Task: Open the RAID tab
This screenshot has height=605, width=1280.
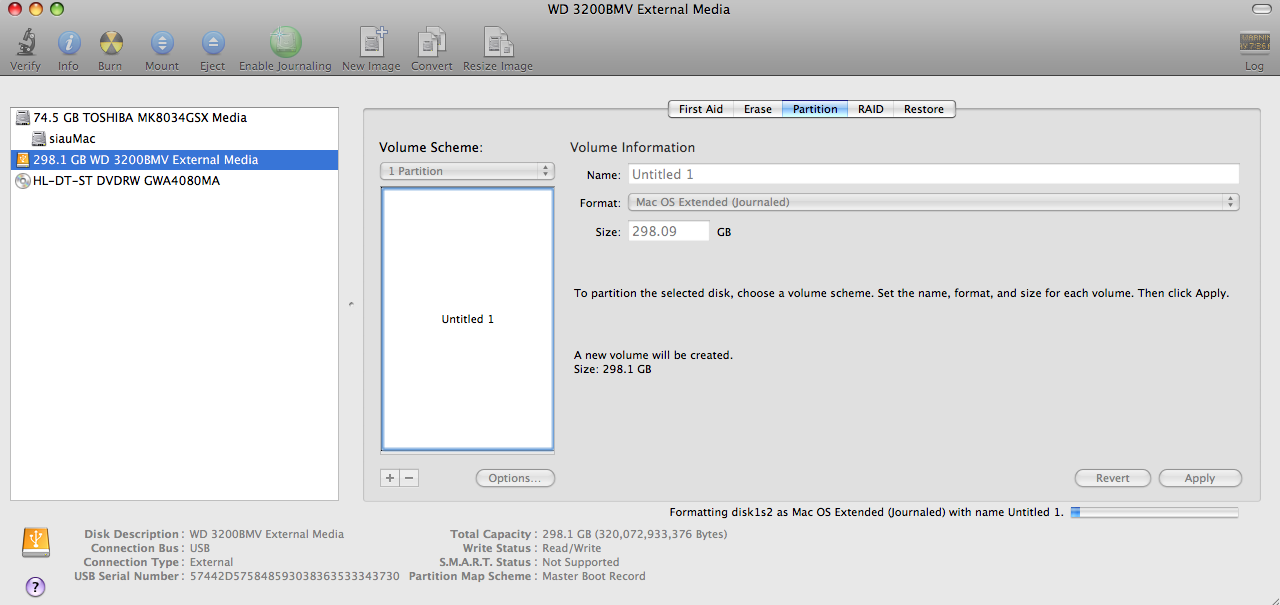Action: tap(870, 109)
